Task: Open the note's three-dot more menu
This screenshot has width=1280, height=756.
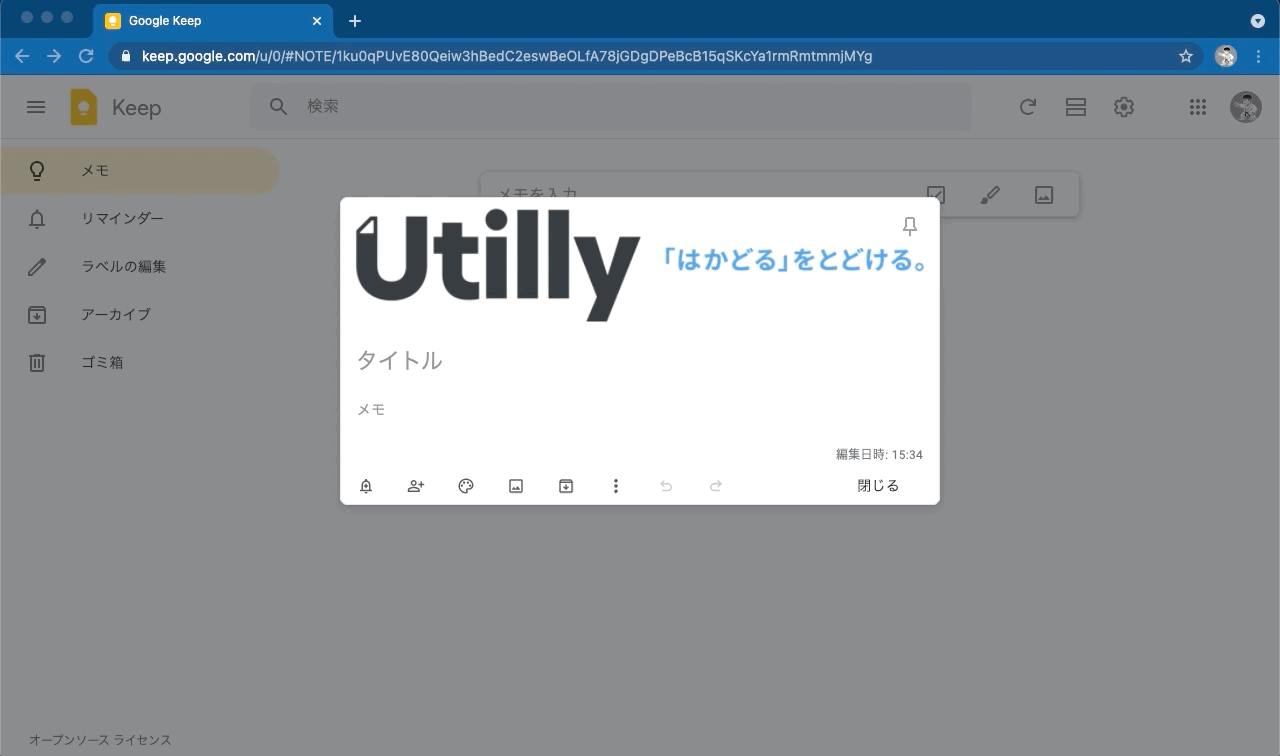Action: pos(616,486)
